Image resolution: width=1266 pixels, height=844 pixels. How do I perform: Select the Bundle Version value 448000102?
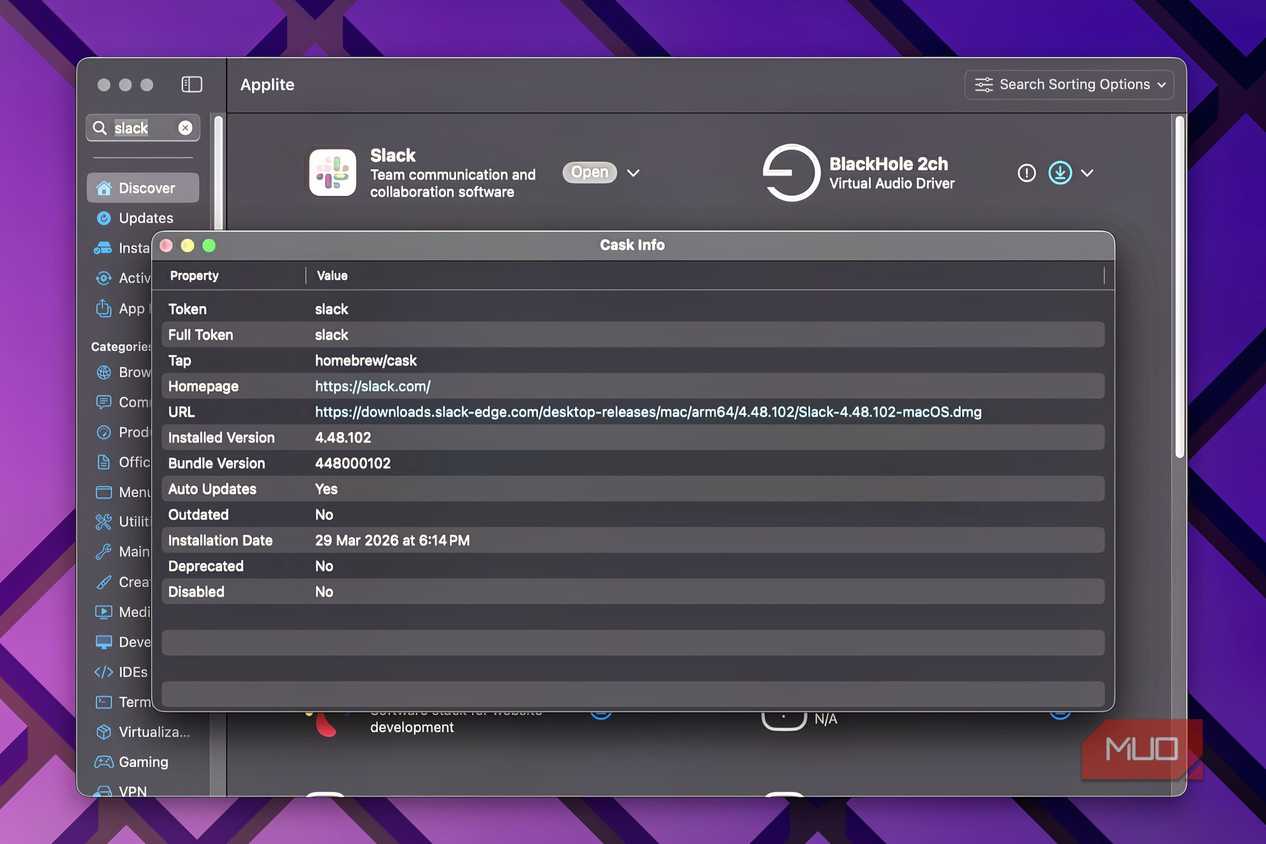click(x=353, y=464)
